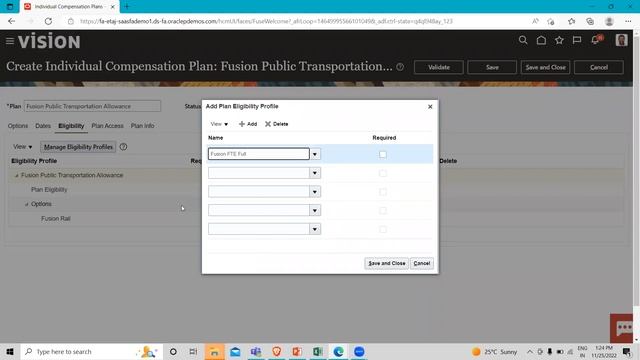Click Save and Close in page header
640x360 pixels.
coord(545,67)
